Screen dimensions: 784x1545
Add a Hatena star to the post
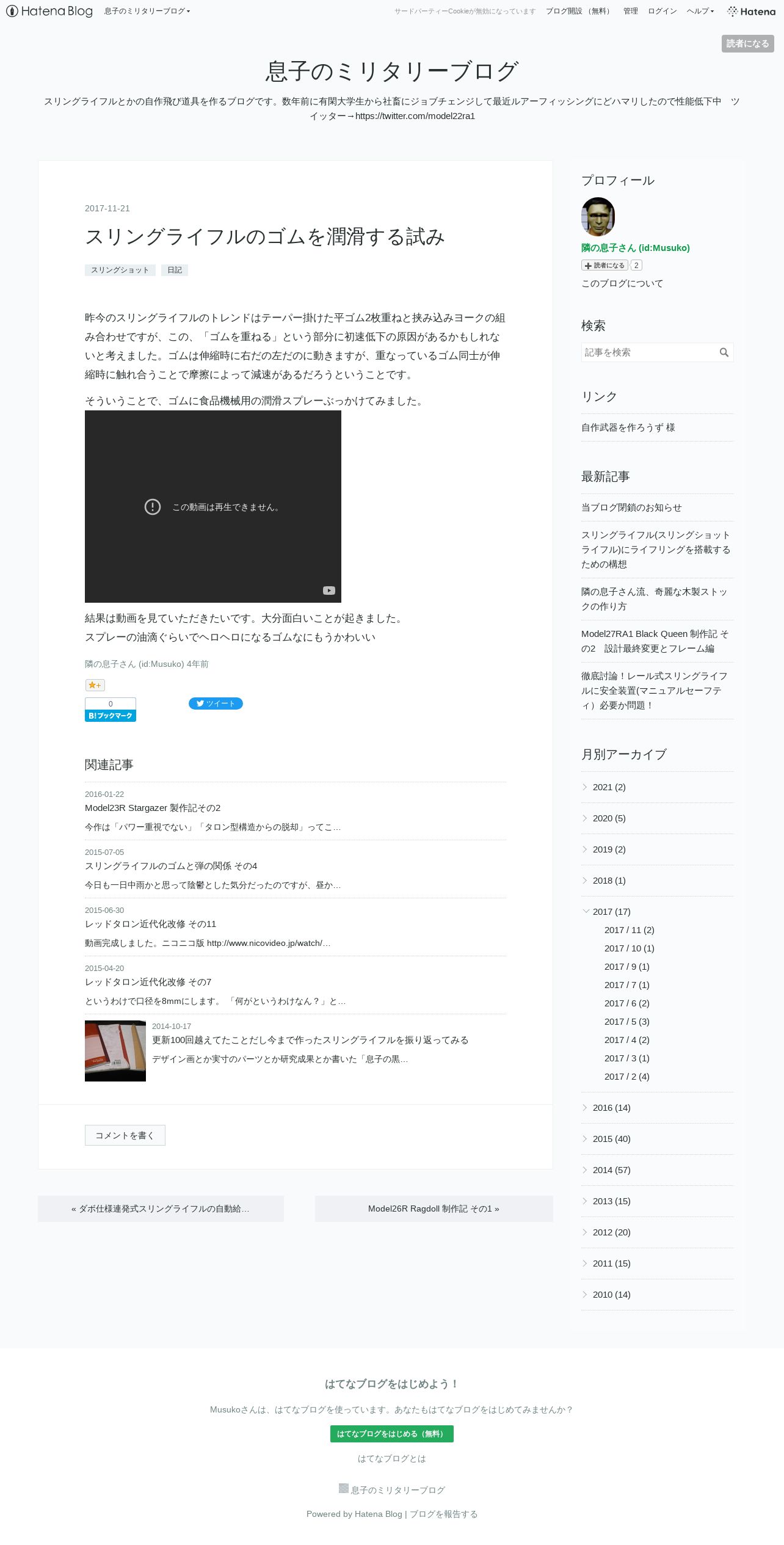point(95,685)
